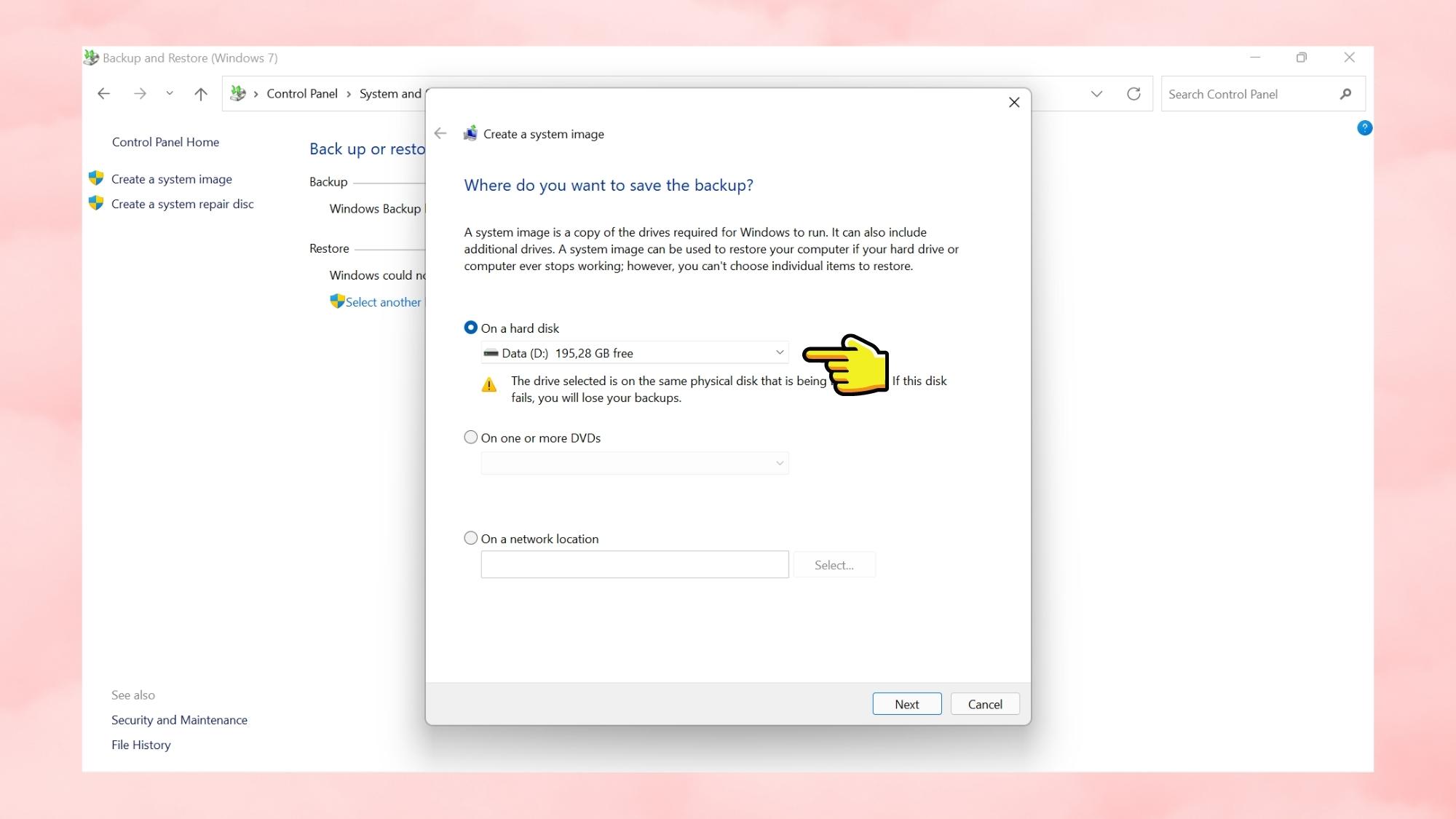Open Control Panel Home link
1456x819 pixels.
165,142
